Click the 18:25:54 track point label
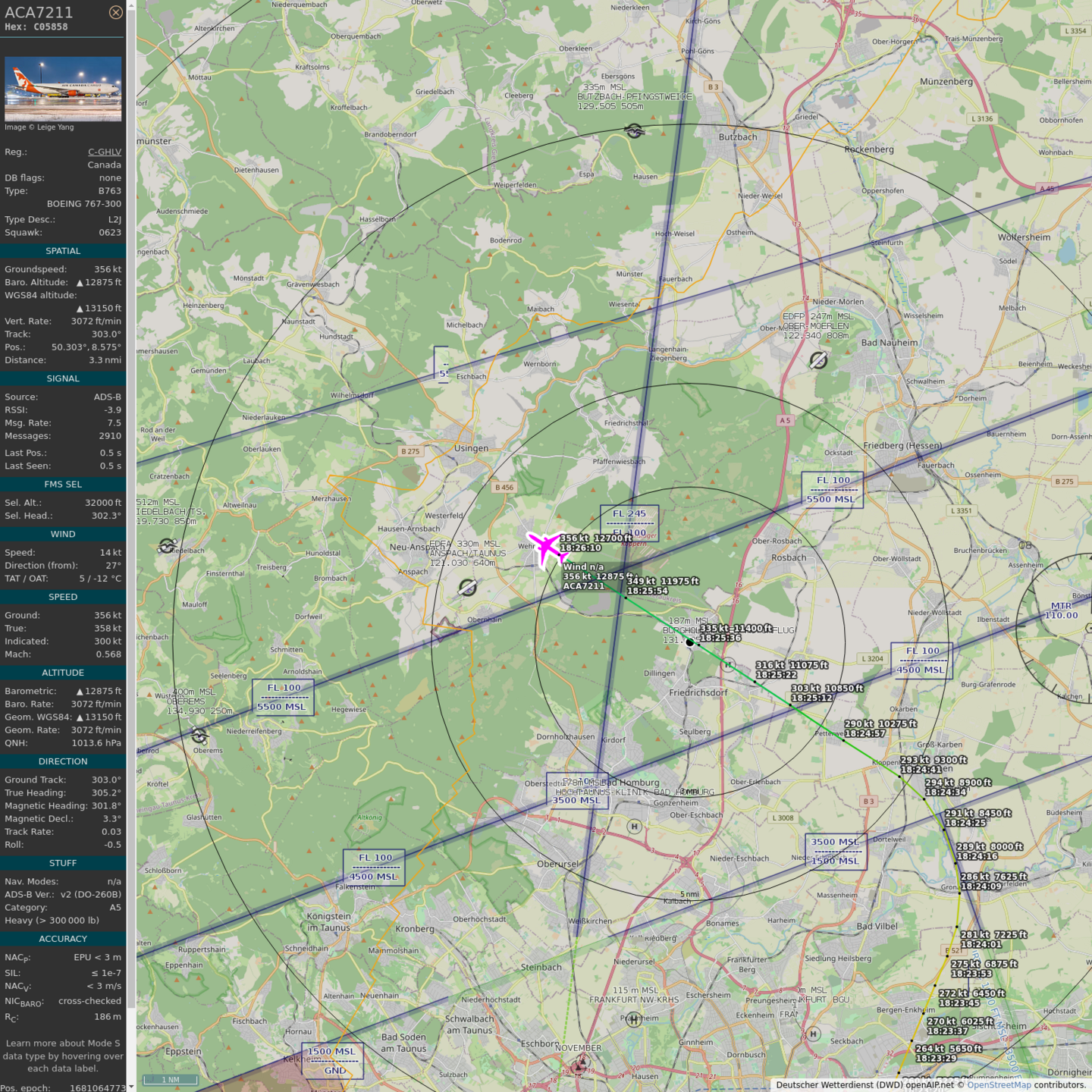The image size is (1092, 1092). click(x=647, y=591)
